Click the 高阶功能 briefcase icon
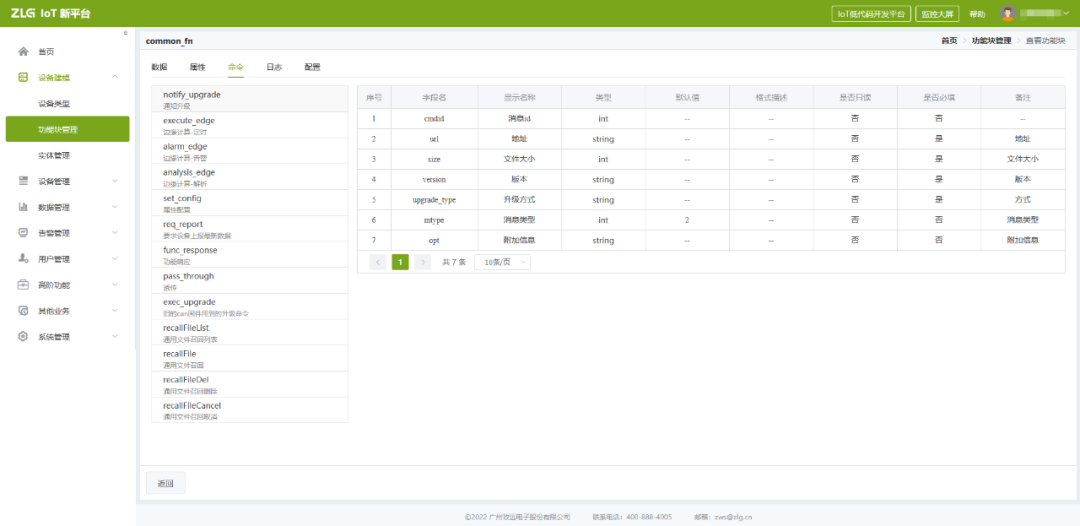 point(23,285)
